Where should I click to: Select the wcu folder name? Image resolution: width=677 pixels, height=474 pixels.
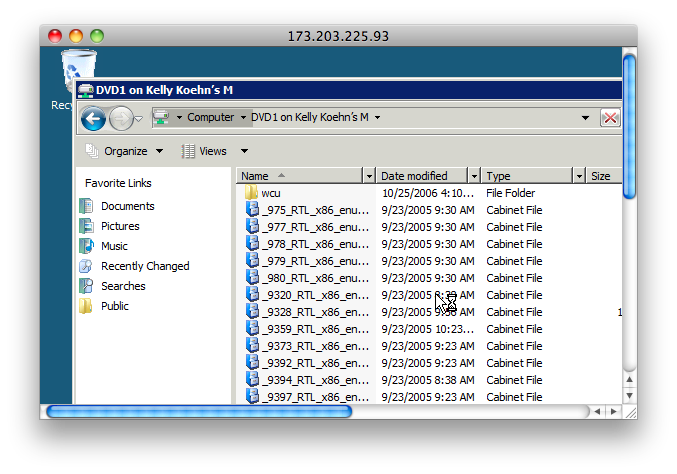pyautogui.click(x=271, y=193)
